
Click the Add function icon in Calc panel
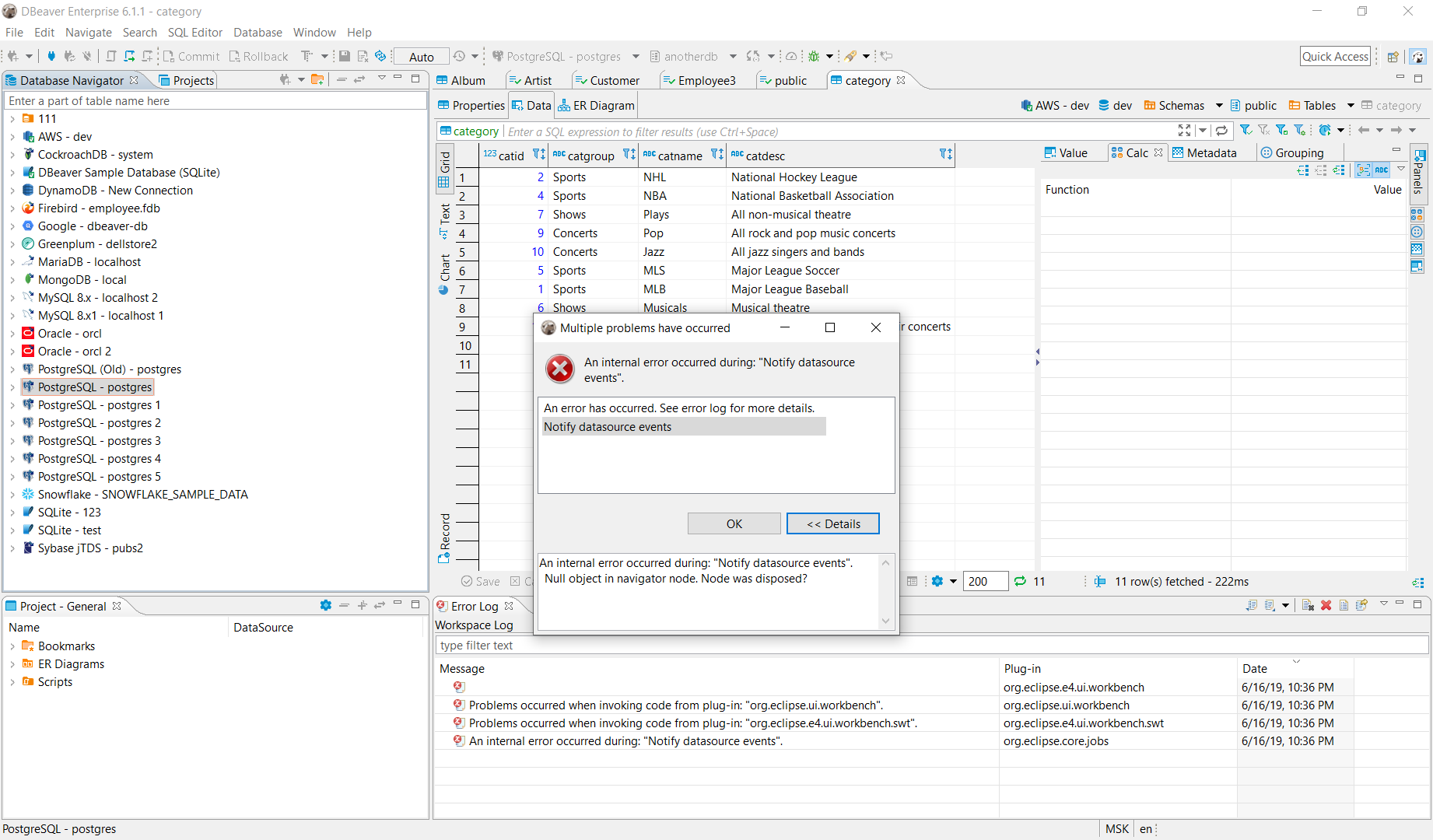(1303, 170)
